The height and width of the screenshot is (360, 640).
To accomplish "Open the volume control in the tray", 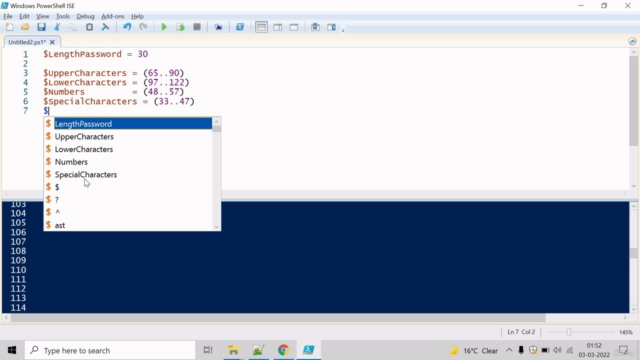I will tap(557, 350).
